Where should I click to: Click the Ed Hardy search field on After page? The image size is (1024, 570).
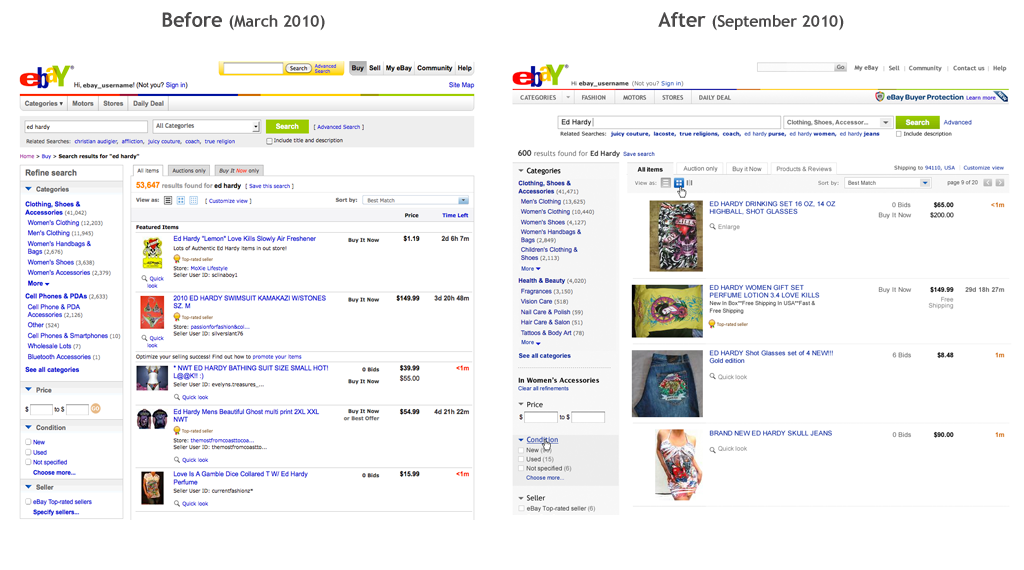tap(669, 122)
